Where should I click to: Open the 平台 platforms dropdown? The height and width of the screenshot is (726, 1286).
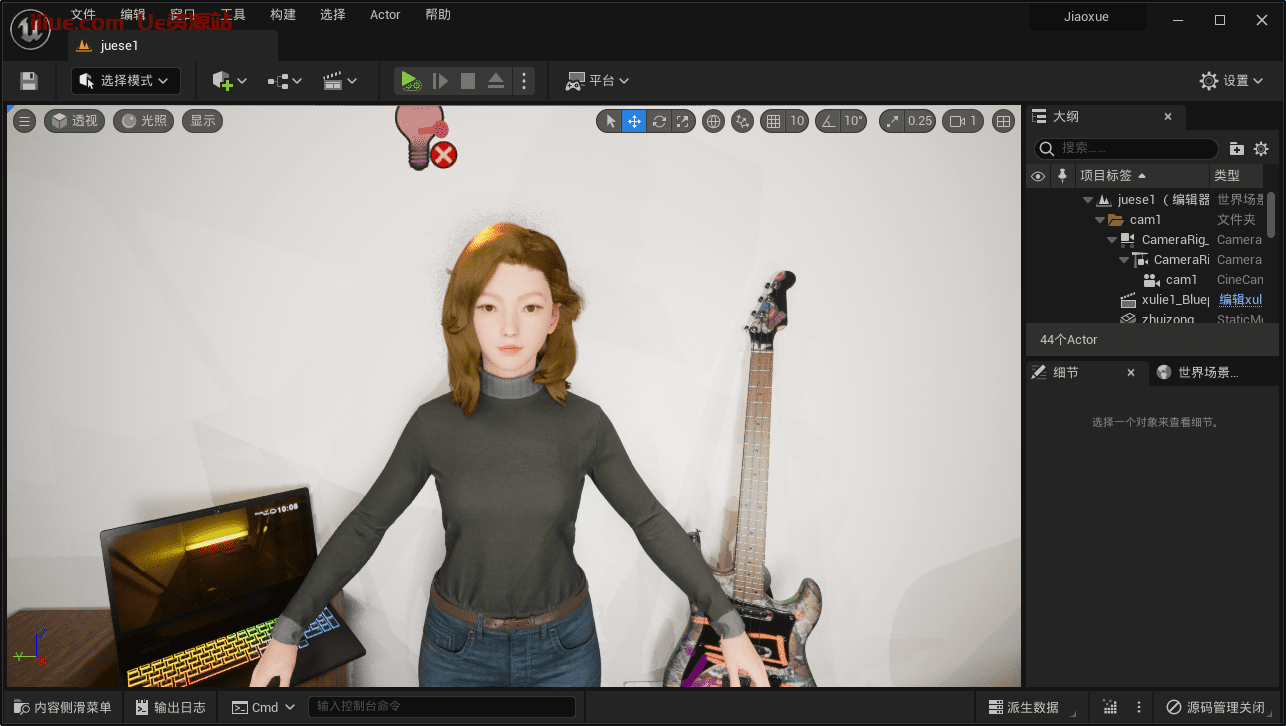[x=598, y=81]
